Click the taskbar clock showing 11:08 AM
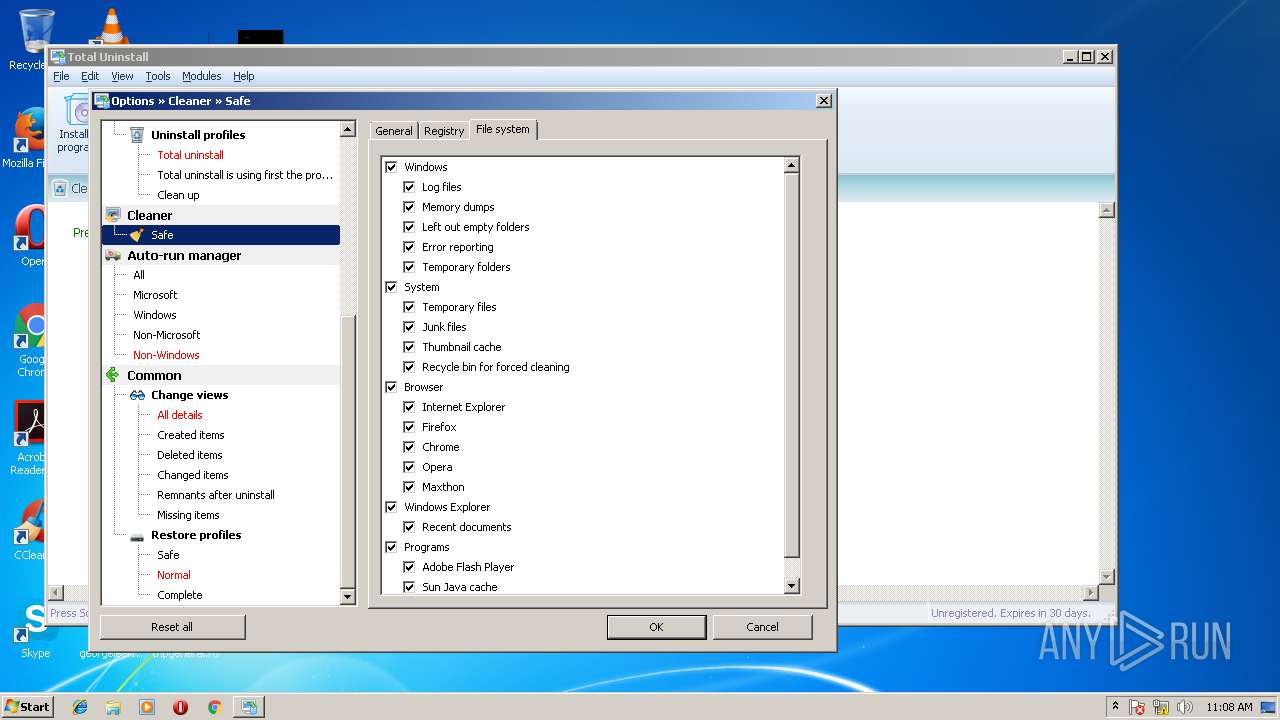The image size is (1280, 720). pos(1229,707)
